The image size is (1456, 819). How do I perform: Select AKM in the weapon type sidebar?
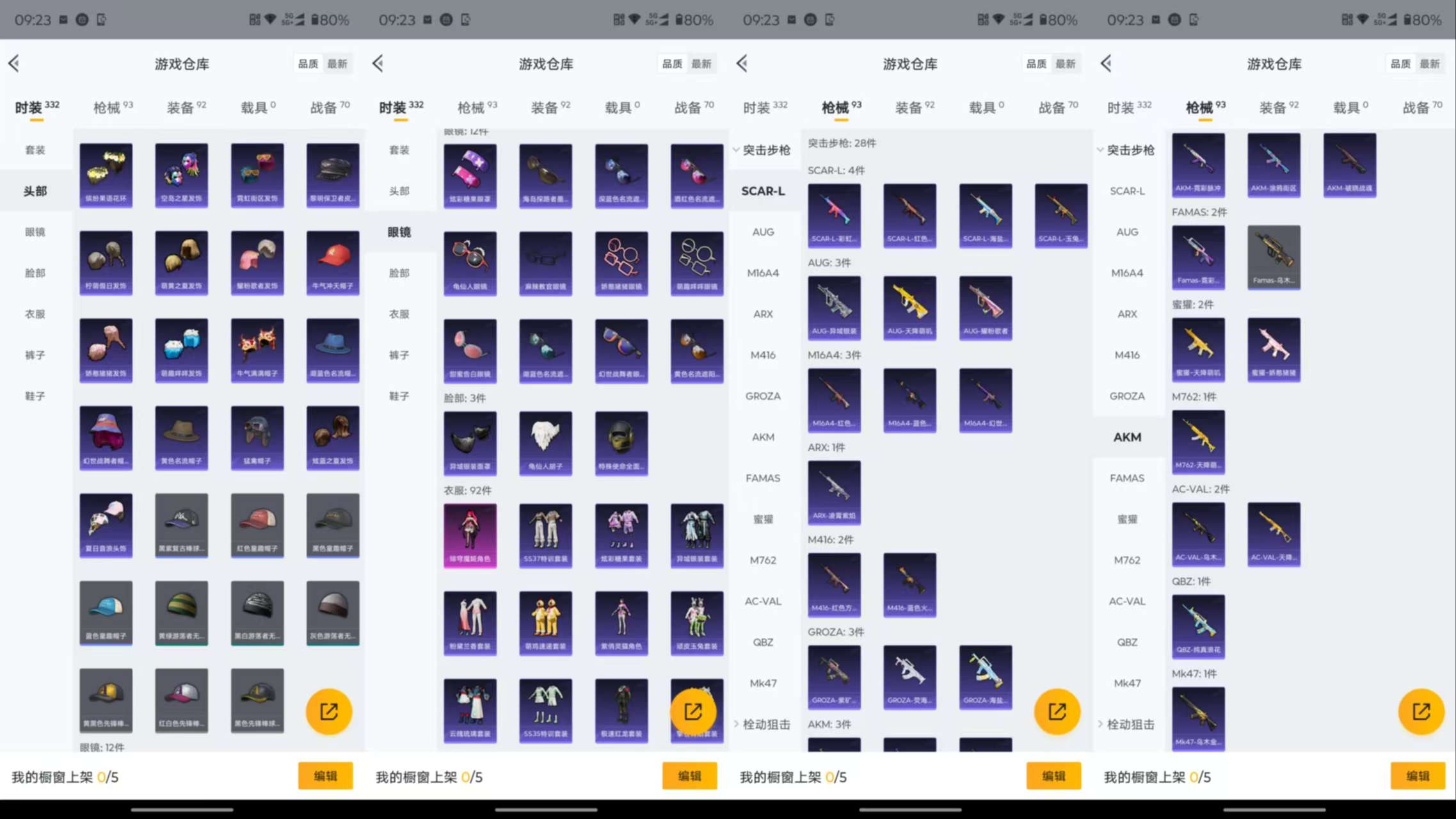tap(1127, 437)
